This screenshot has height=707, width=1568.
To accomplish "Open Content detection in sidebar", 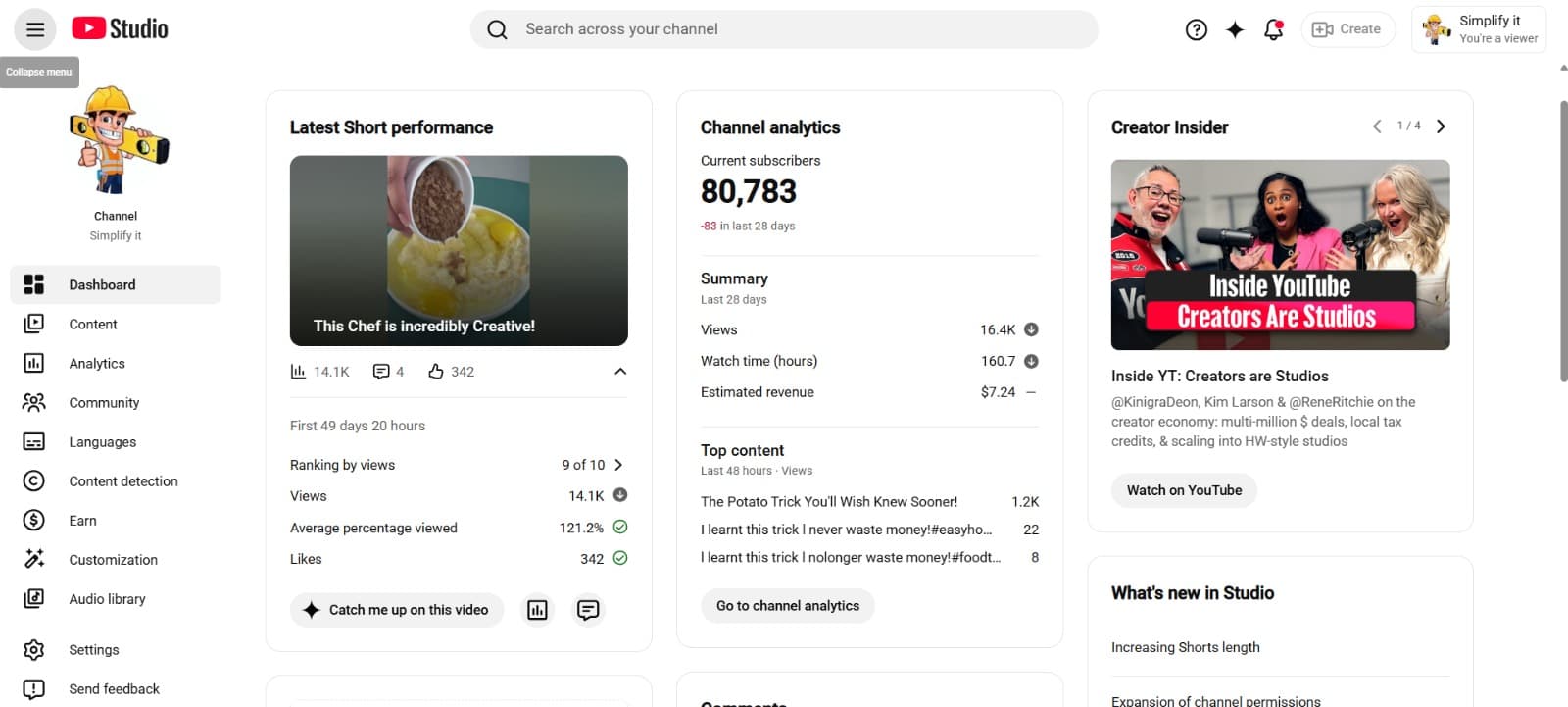I will pyautogui.click(x=116, y=480).
